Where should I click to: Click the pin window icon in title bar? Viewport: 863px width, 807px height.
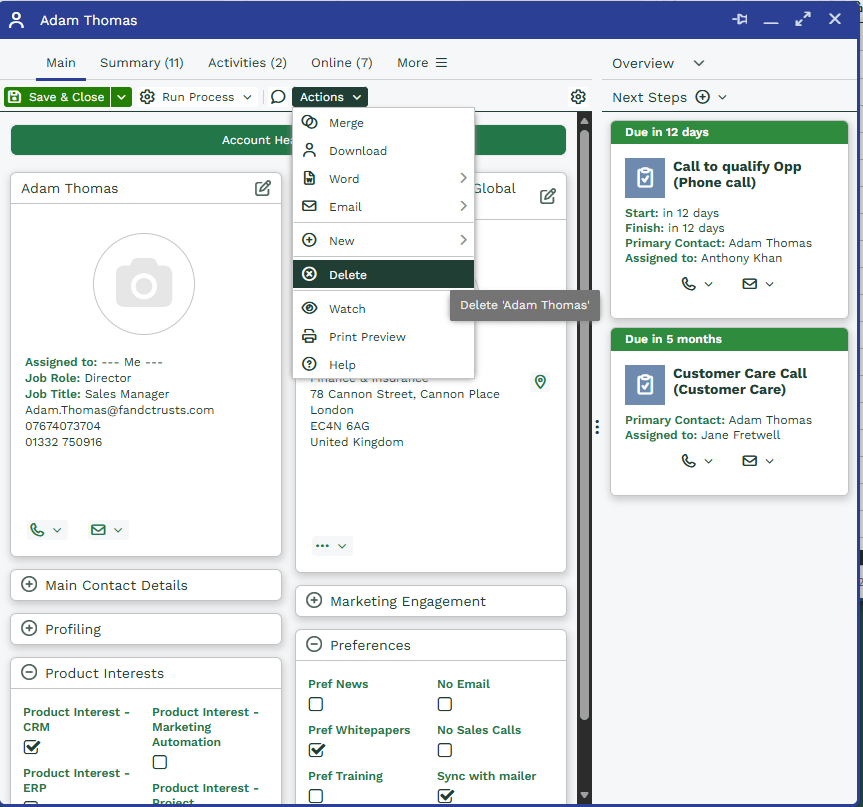click(740, 20)
